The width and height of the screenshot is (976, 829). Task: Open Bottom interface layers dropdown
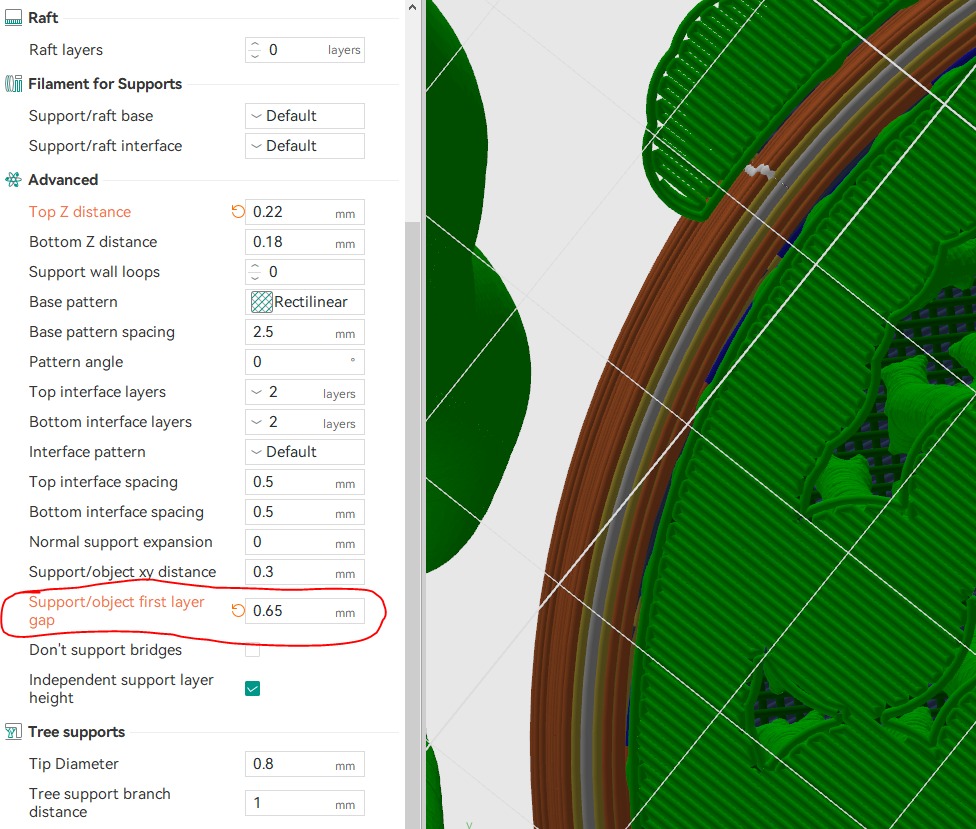[304, 422]
